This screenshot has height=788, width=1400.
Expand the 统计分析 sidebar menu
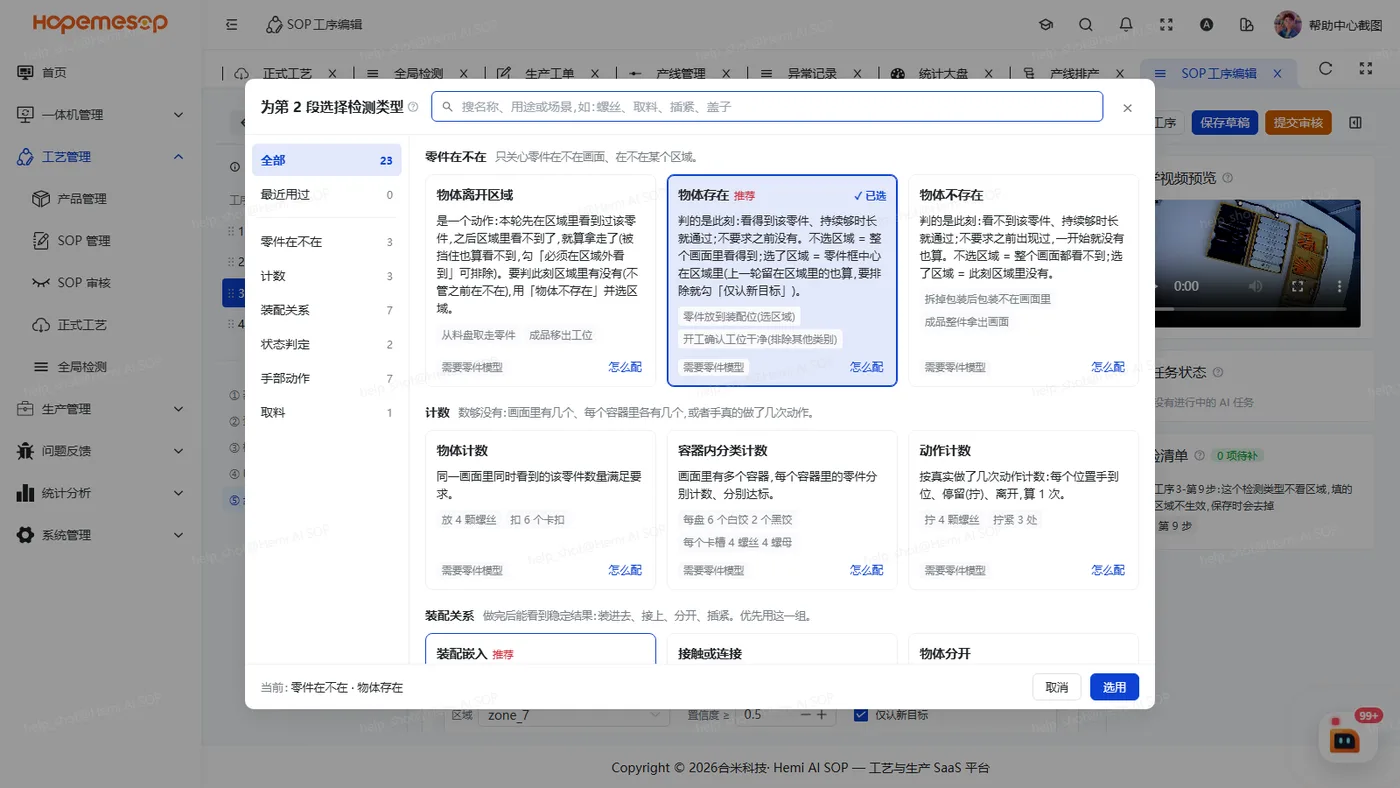(x=101, y=493)
